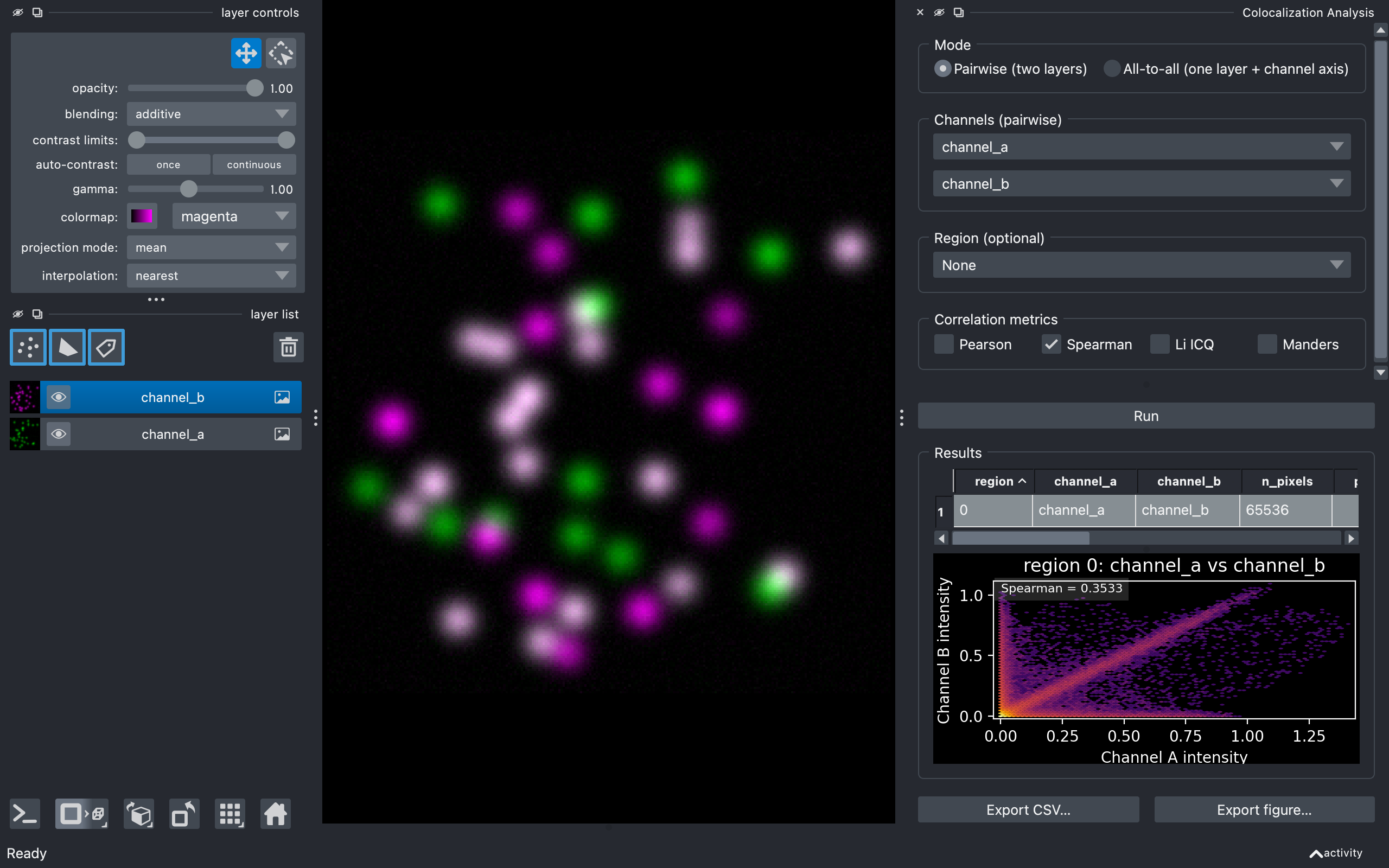Change the order of displayed dimensions

click(139, 813)
